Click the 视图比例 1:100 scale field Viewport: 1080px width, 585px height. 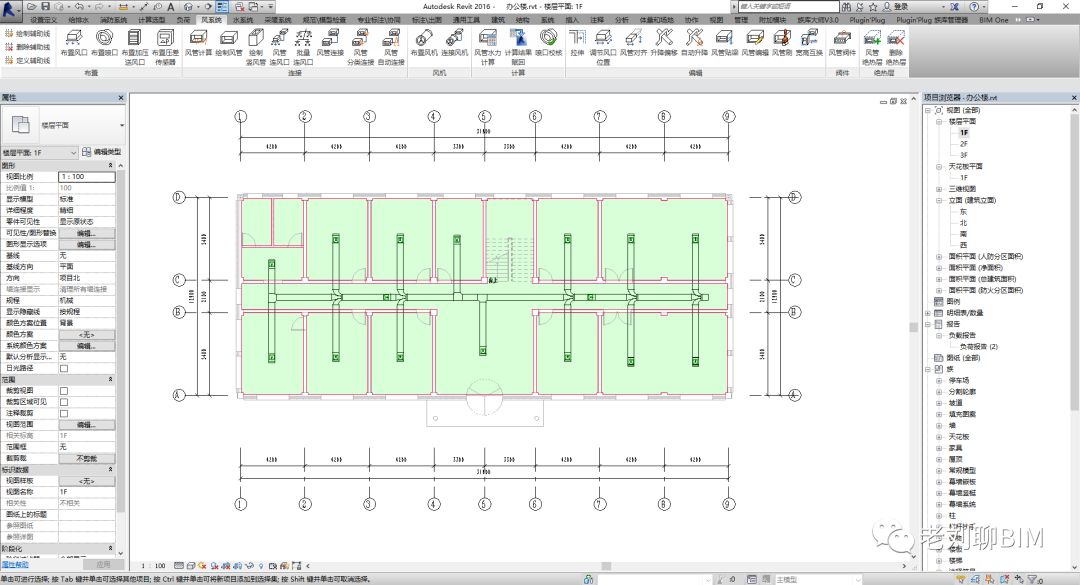pyautogui.click(x=87, y=177)
